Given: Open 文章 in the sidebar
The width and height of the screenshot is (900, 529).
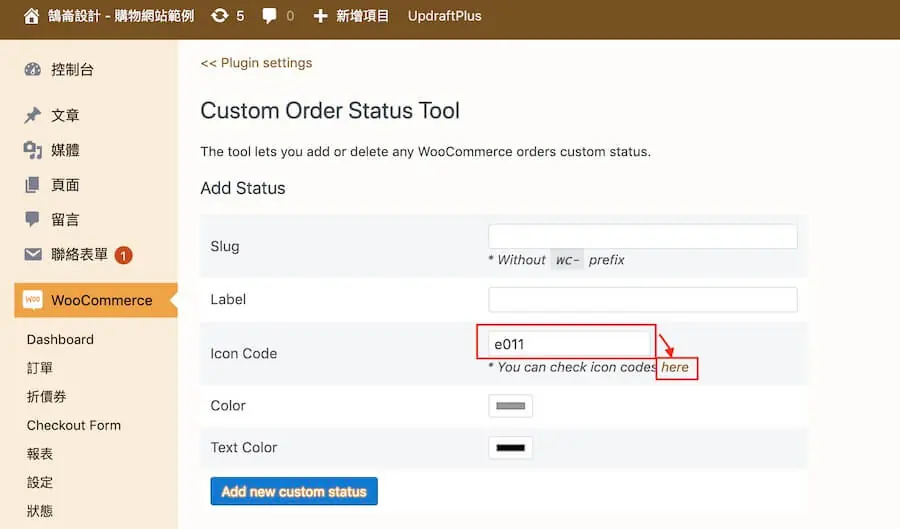Looking at the screenshot, I should 65,115.
